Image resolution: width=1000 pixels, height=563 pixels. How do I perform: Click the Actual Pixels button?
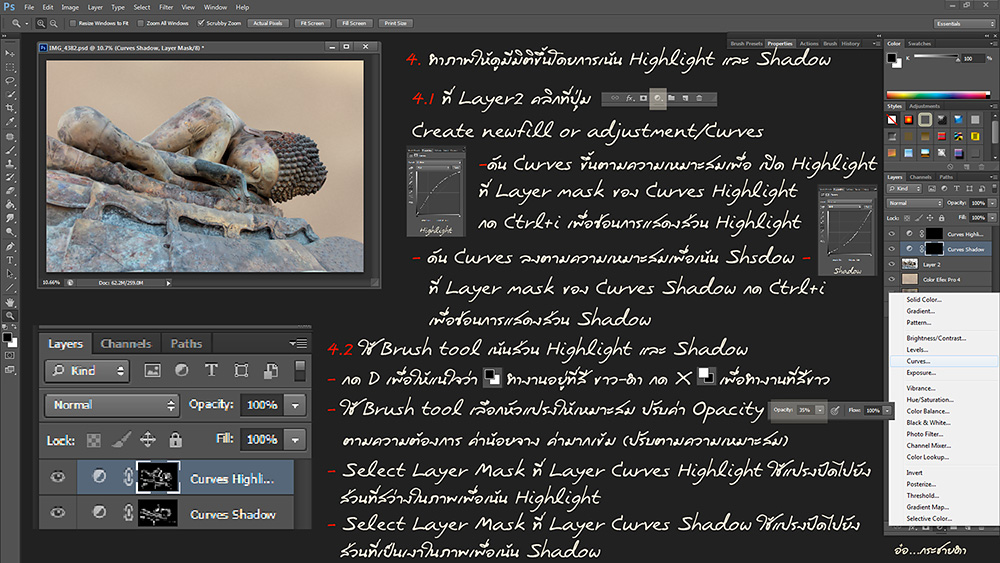click(x=266, y=23)
